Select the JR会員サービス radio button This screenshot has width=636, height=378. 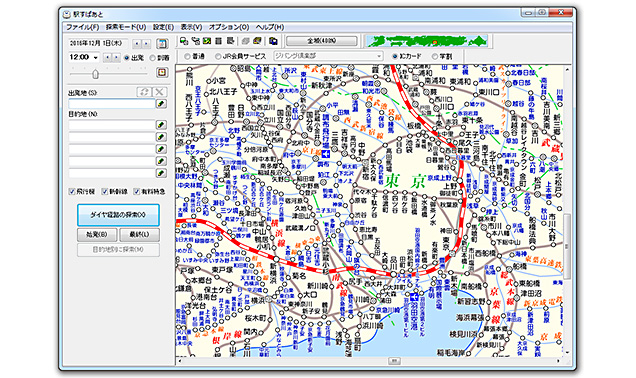point(218,56)
